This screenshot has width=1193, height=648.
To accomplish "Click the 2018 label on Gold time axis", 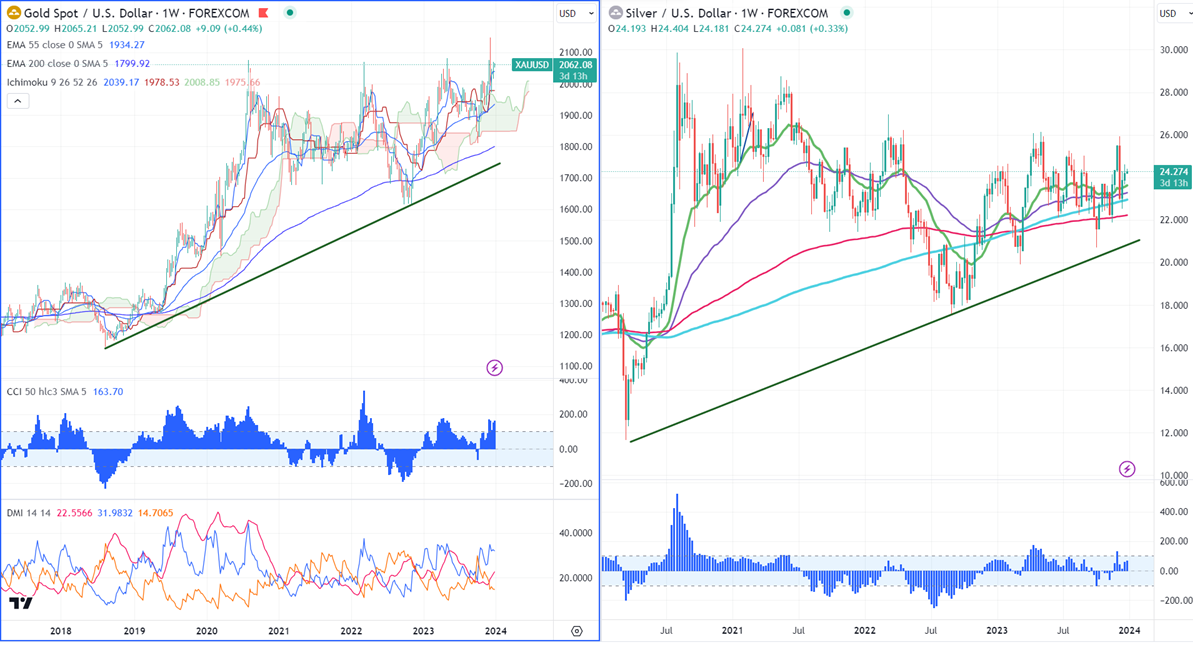I will tap(61, 631).
